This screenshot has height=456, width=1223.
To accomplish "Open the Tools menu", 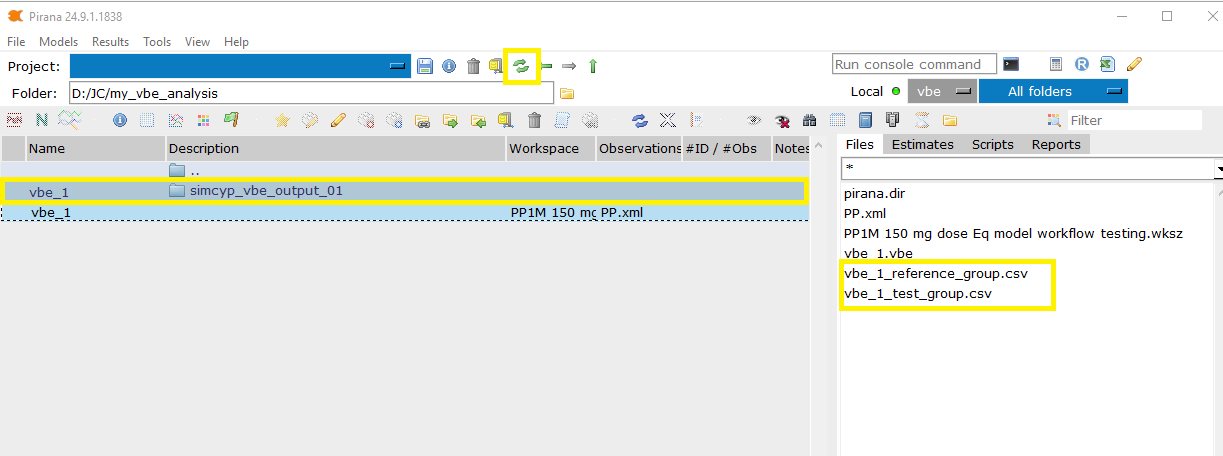I will click(157, 42).
